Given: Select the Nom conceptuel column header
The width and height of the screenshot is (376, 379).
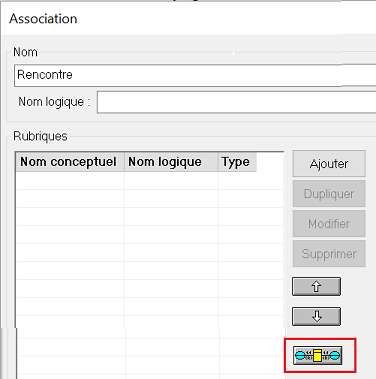Looking at the screenshot, I should (x=70, y=162).
